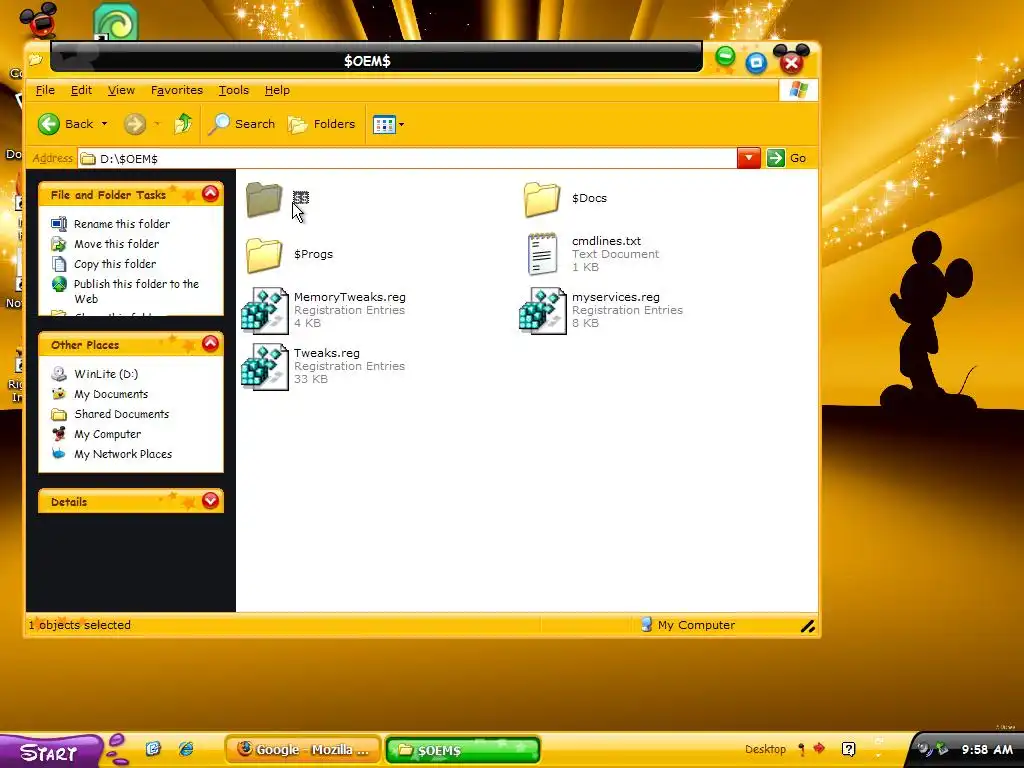Open the Help menu
Viewport: 1024px width, 768px height.
tap(277, 90)
